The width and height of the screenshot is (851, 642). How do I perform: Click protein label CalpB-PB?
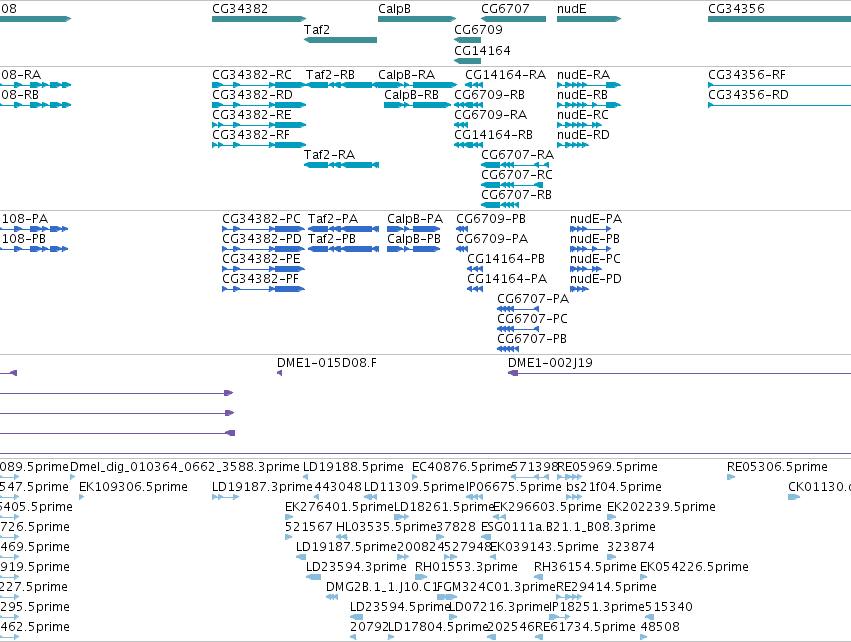click(x=414, y=239)
